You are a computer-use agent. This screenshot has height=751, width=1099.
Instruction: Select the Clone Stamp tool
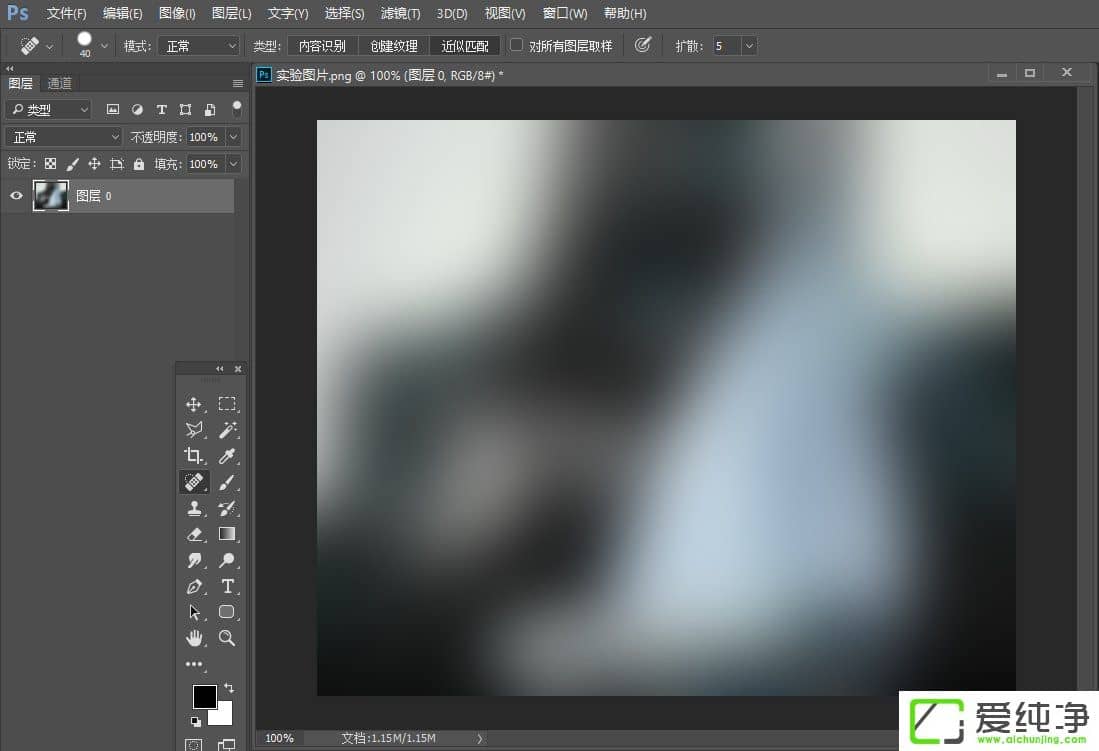pyautogui.click(x=195, y=508)
